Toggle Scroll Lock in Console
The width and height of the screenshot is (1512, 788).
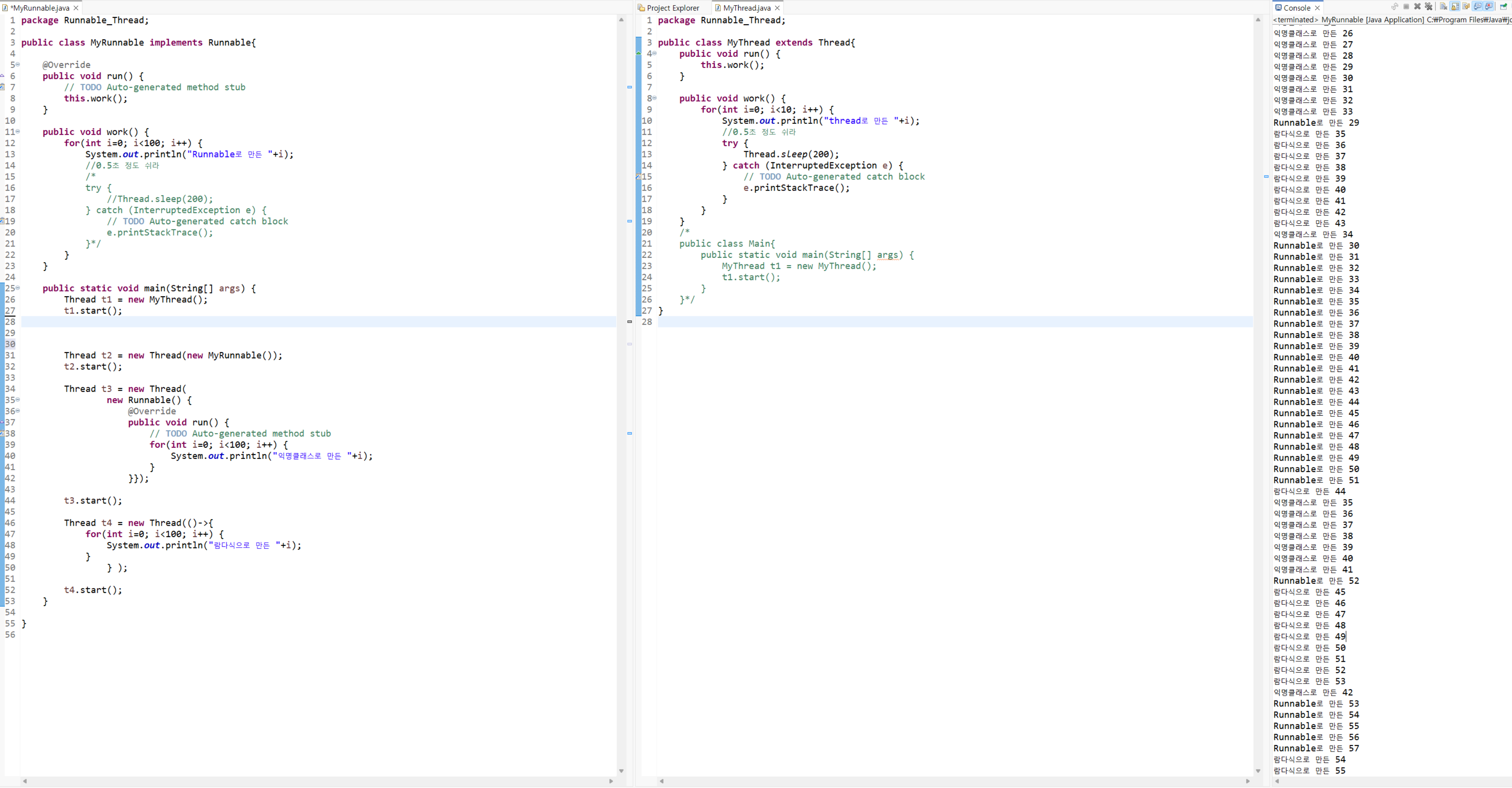tap(1455, 6)
